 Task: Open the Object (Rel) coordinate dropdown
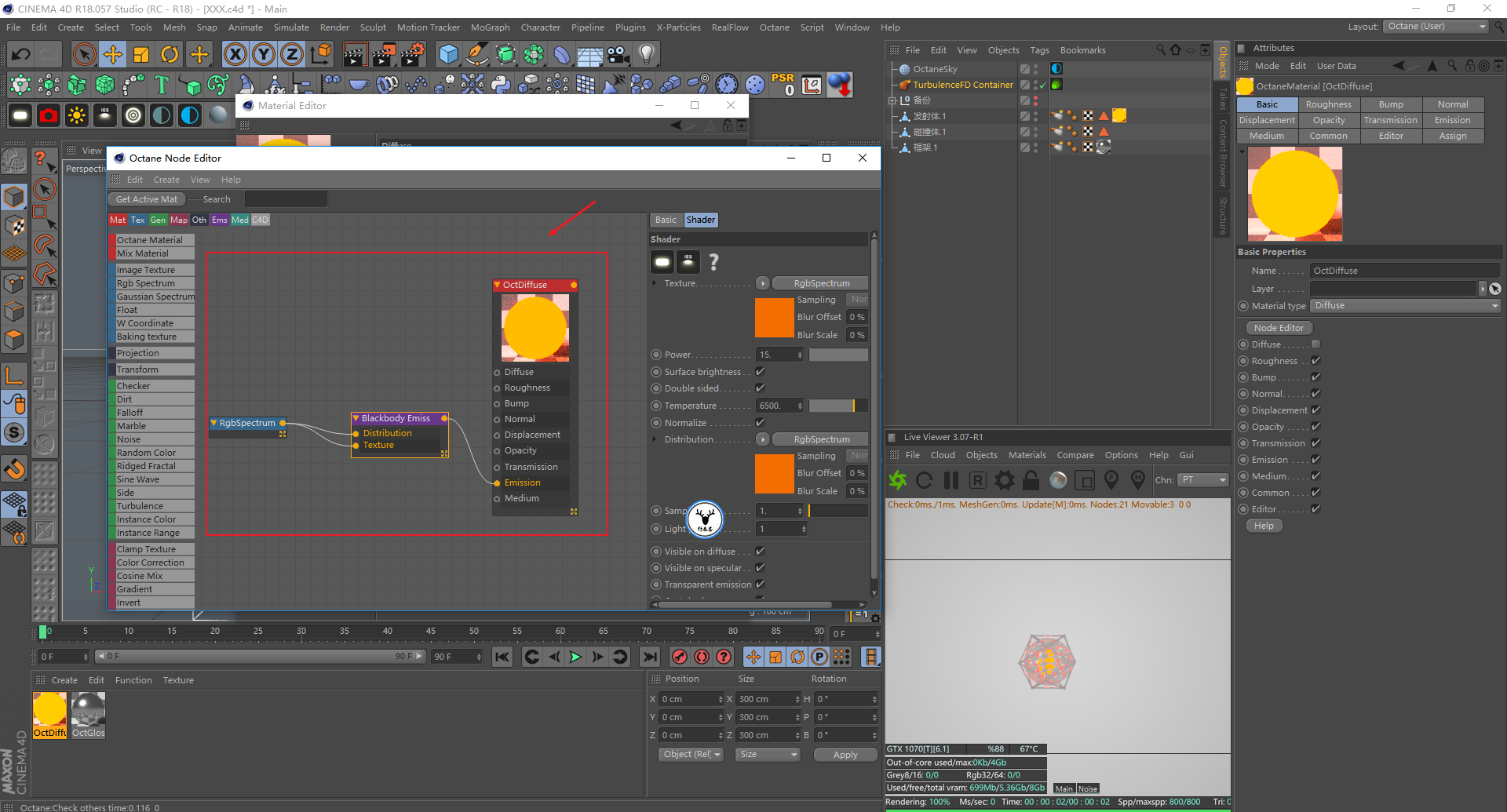pyautogui.click(x=691, y=754)
